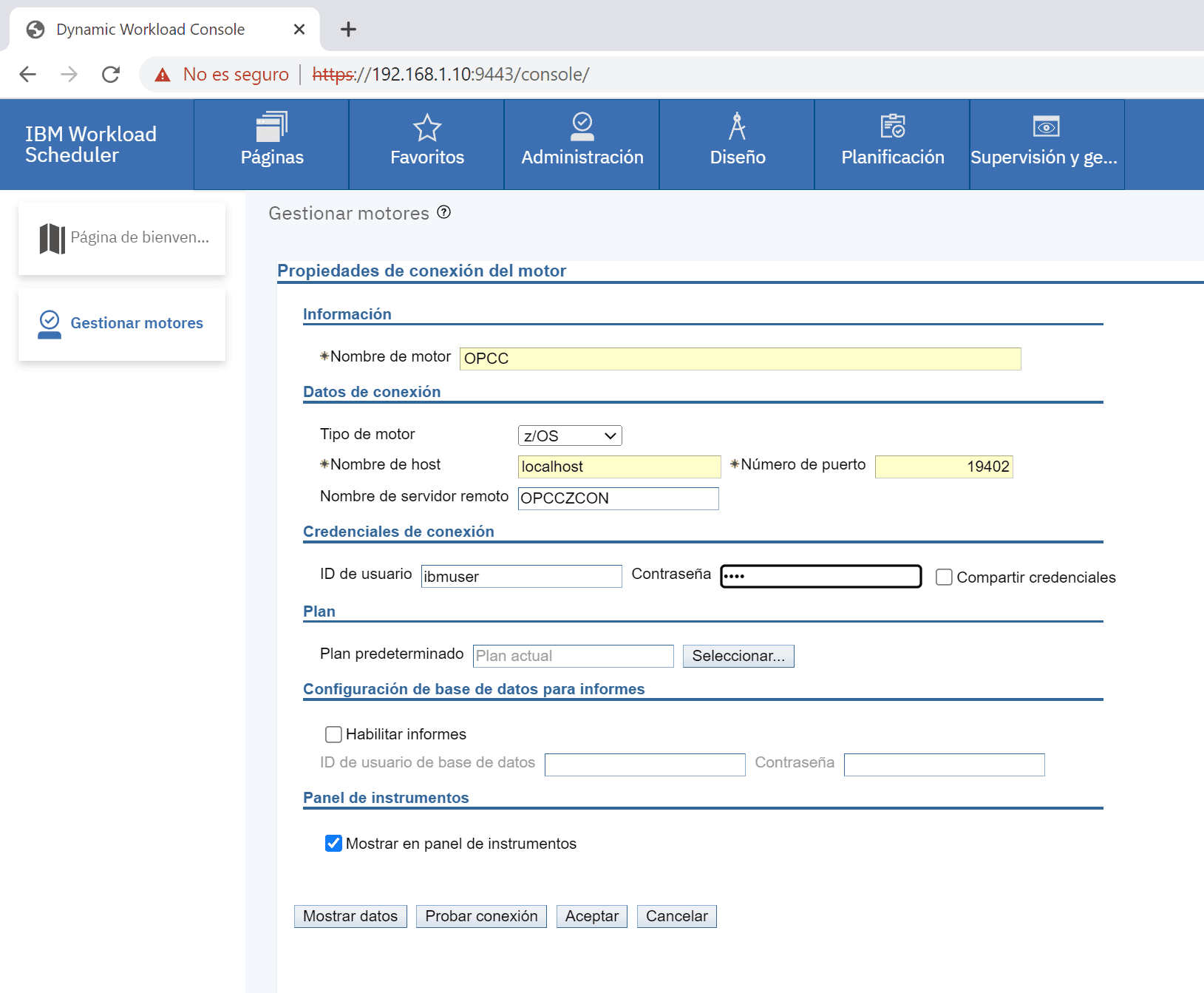This screenshot has width=1204, height=993.
Task: Open the Páginas menu
Action: [x=271, y=144]
